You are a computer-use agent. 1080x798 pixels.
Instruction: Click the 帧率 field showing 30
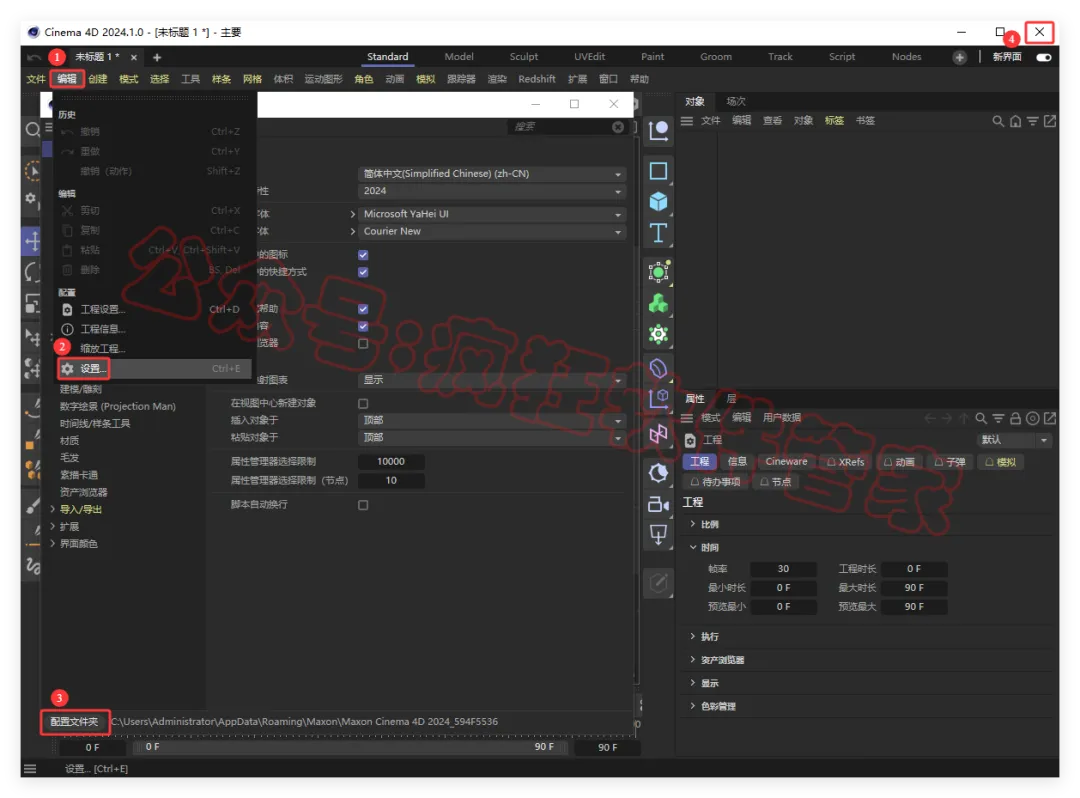783,569
